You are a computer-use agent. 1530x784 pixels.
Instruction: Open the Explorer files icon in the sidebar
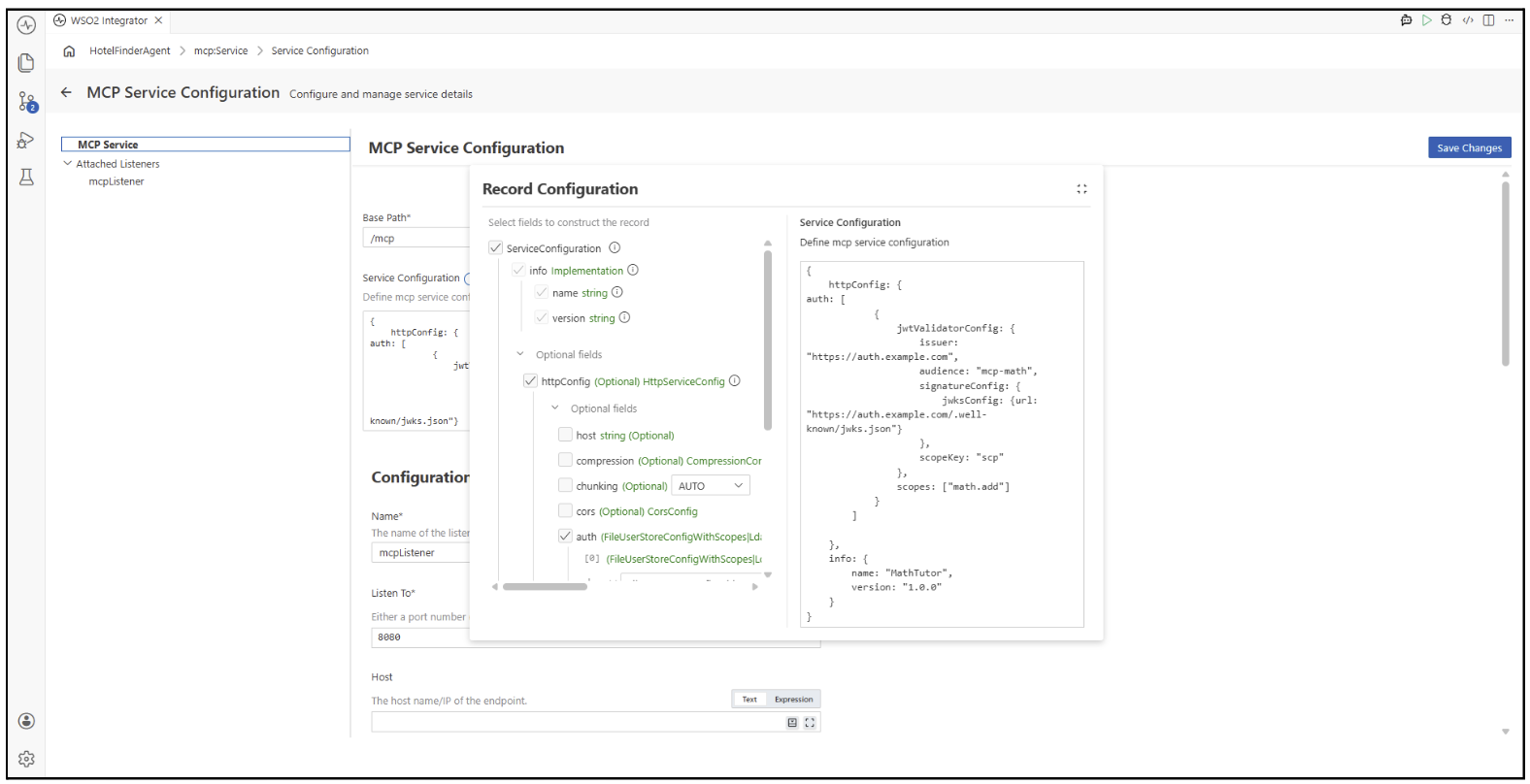pos(26,63)
